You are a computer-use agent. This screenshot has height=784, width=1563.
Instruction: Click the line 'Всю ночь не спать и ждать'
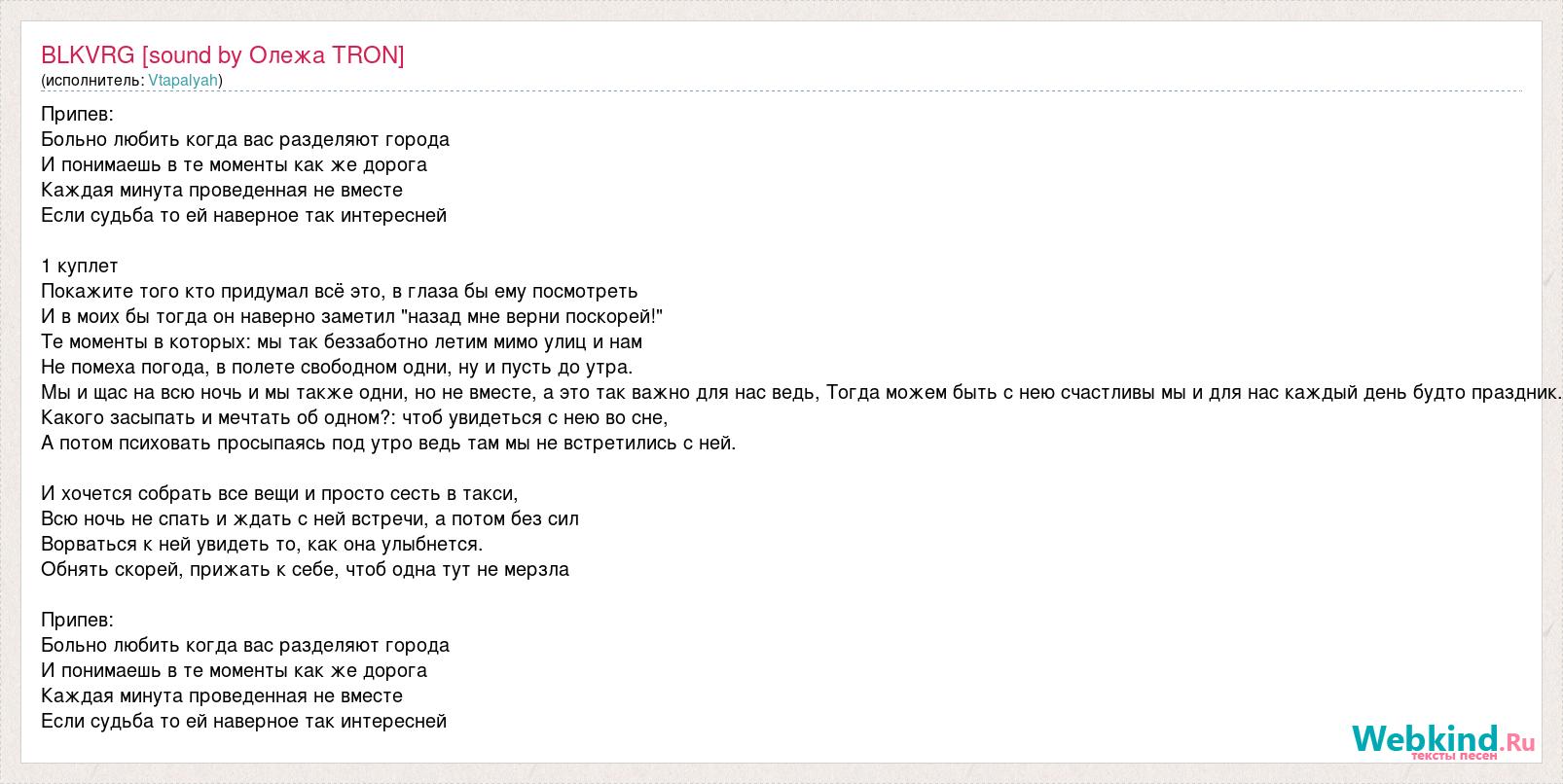[x=310, y=518]
